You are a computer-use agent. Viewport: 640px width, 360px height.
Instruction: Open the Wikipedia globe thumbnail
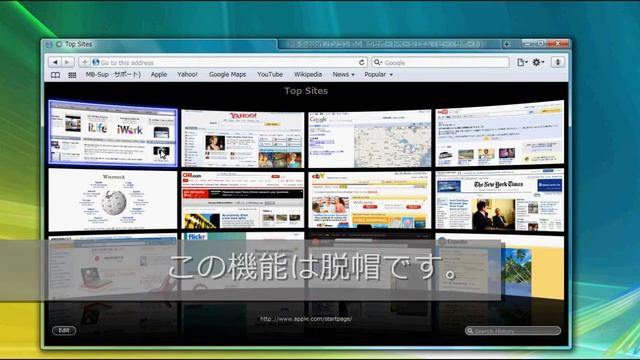pos(113,200)
